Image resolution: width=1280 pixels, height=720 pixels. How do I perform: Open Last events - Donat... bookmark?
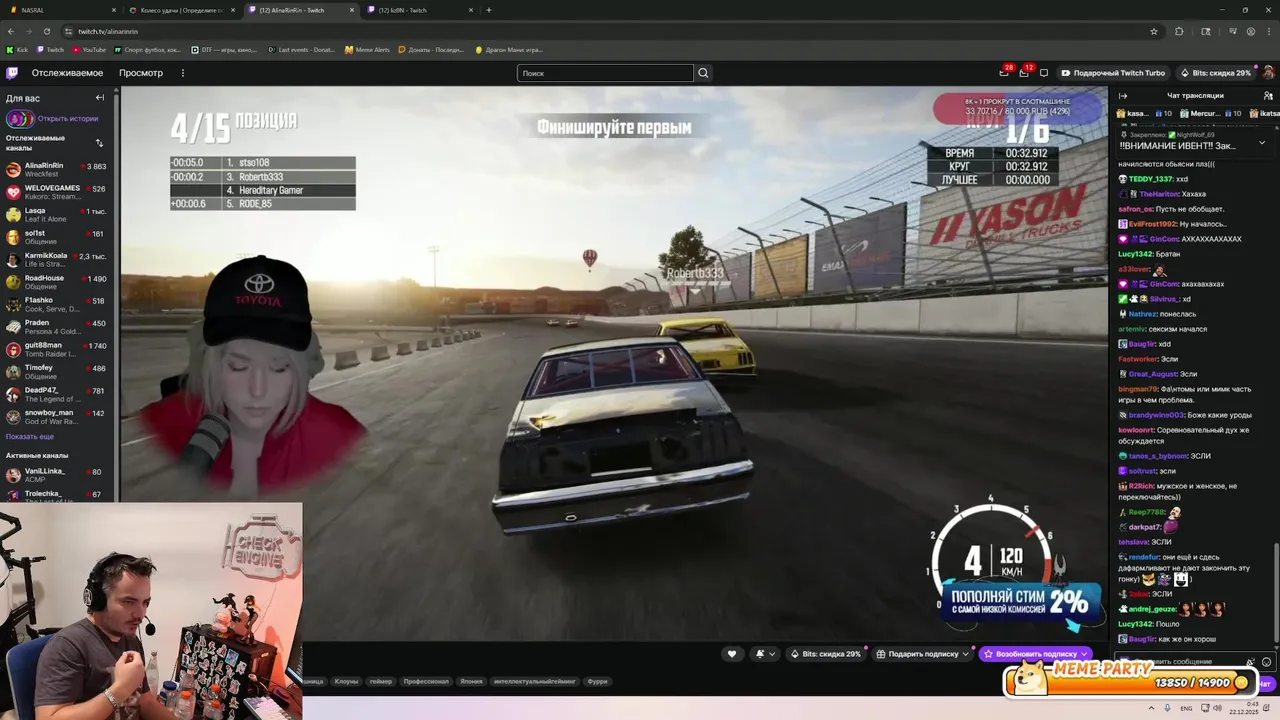pos(302,49)
